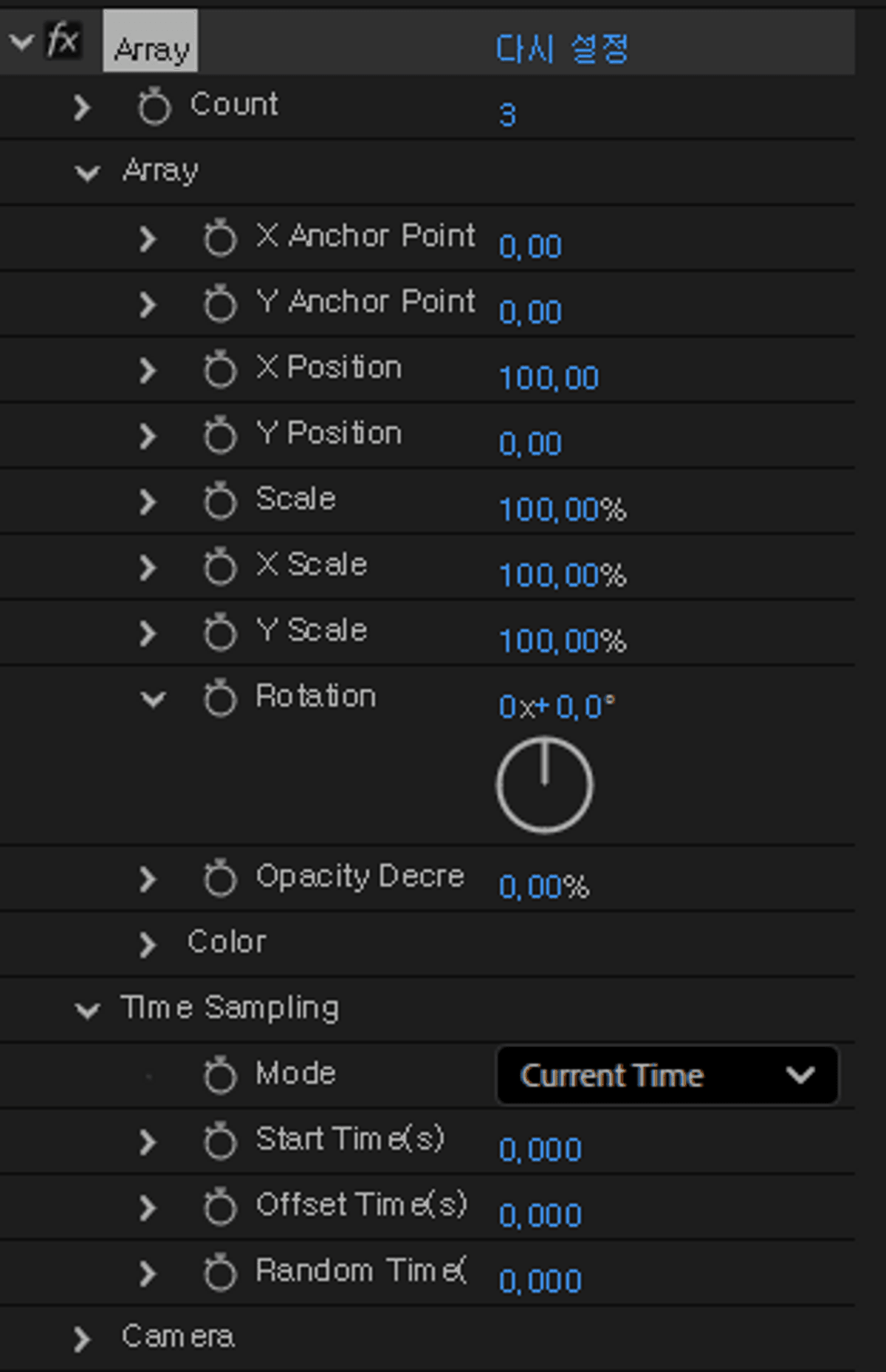Image resolution: width=886 pixels, height=1372 pixels.
Task: Expand the Color property group
Action: tap(148, 944)
